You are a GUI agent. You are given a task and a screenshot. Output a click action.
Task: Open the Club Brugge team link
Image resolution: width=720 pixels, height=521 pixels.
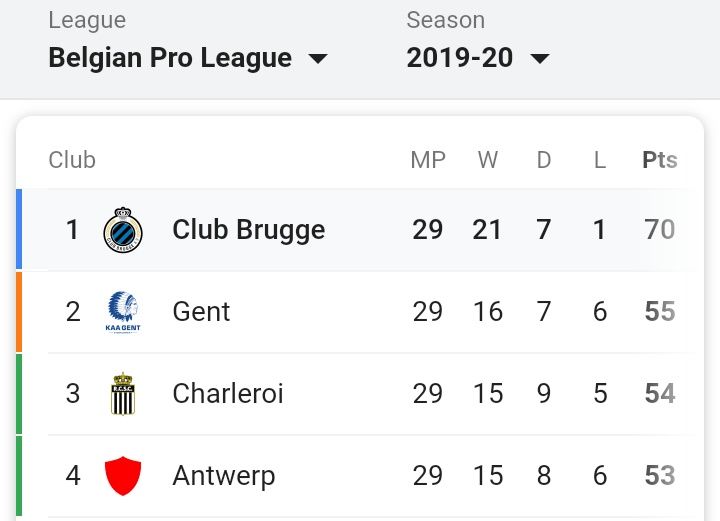click(248, 230)
